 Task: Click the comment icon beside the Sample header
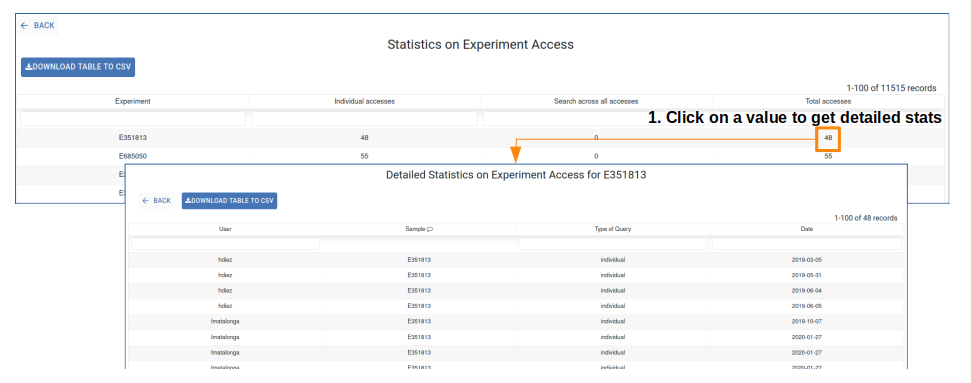click(x=430, y=229)
